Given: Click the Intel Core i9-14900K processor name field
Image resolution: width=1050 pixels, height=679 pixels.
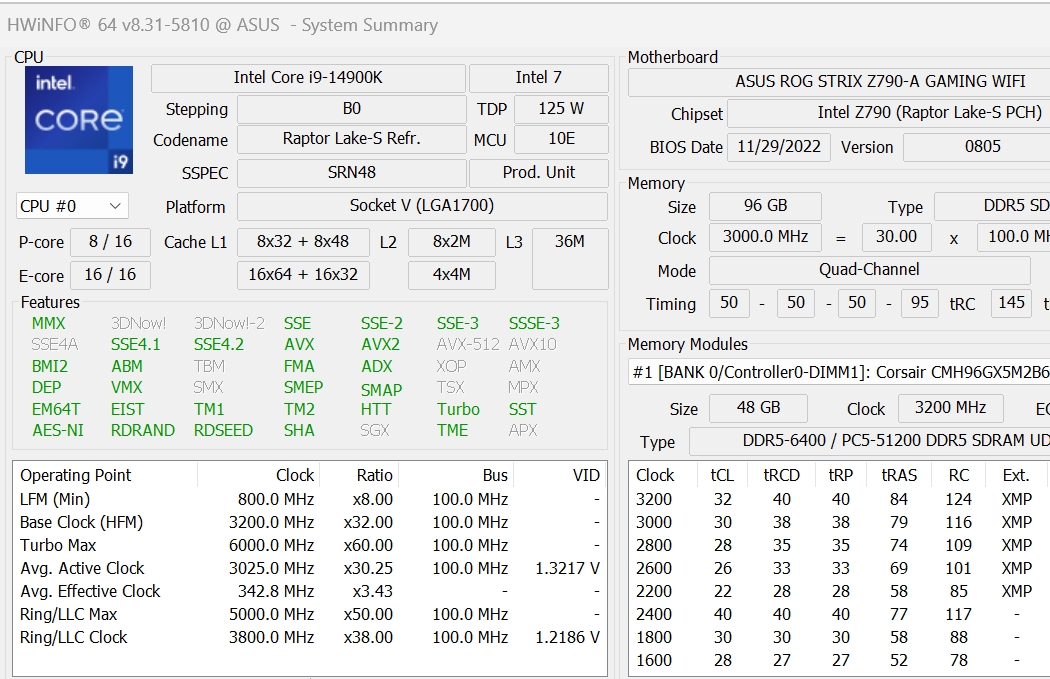Looking at the screenshot, I should (x=308, y=78).
